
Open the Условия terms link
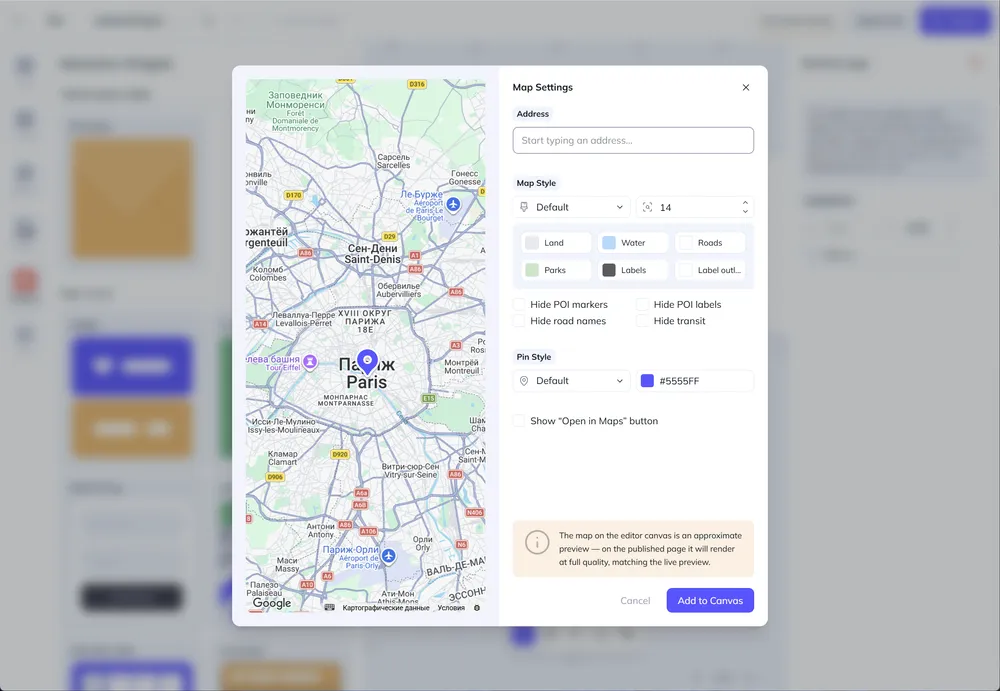click(x=451, y=608)
